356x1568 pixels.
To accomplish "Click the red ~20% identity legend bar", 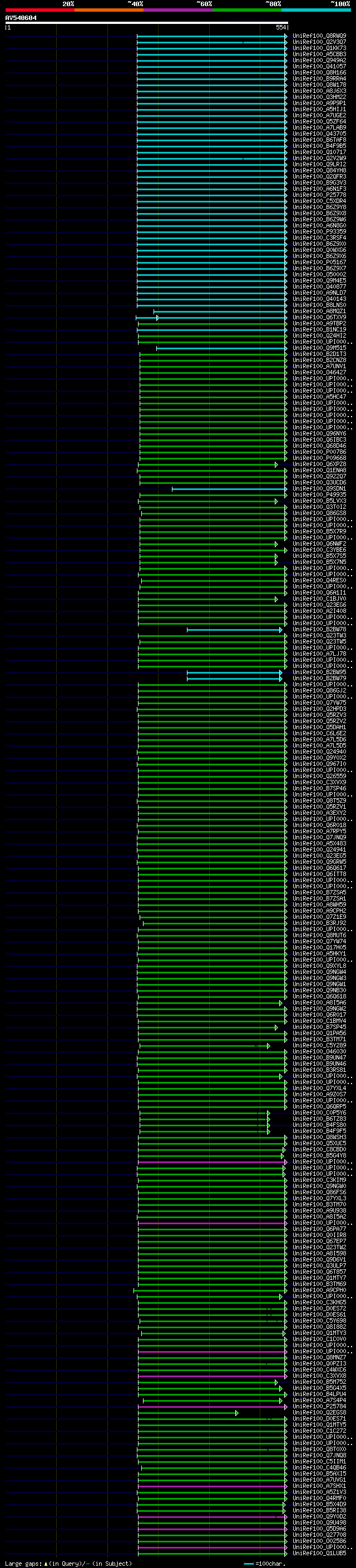I will pyautogui.click(x=40, y=10).
